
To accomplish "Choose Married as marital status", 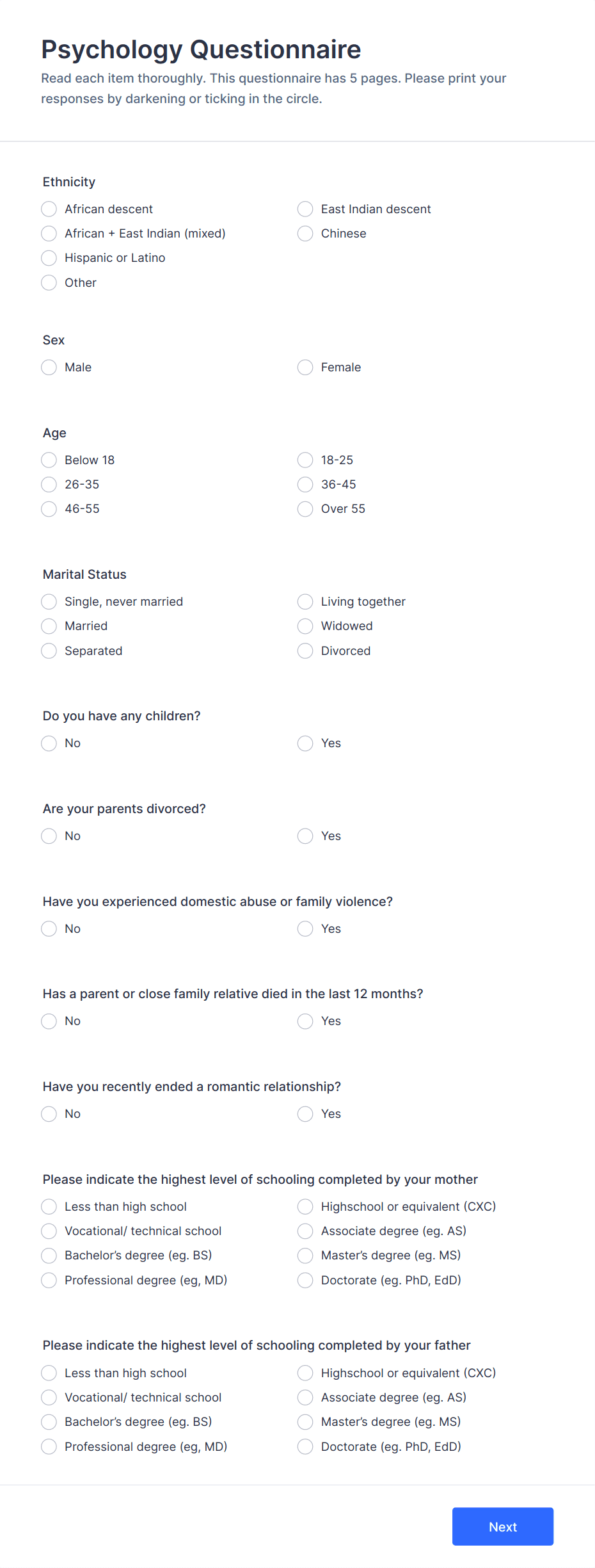I will click(49, 626).
